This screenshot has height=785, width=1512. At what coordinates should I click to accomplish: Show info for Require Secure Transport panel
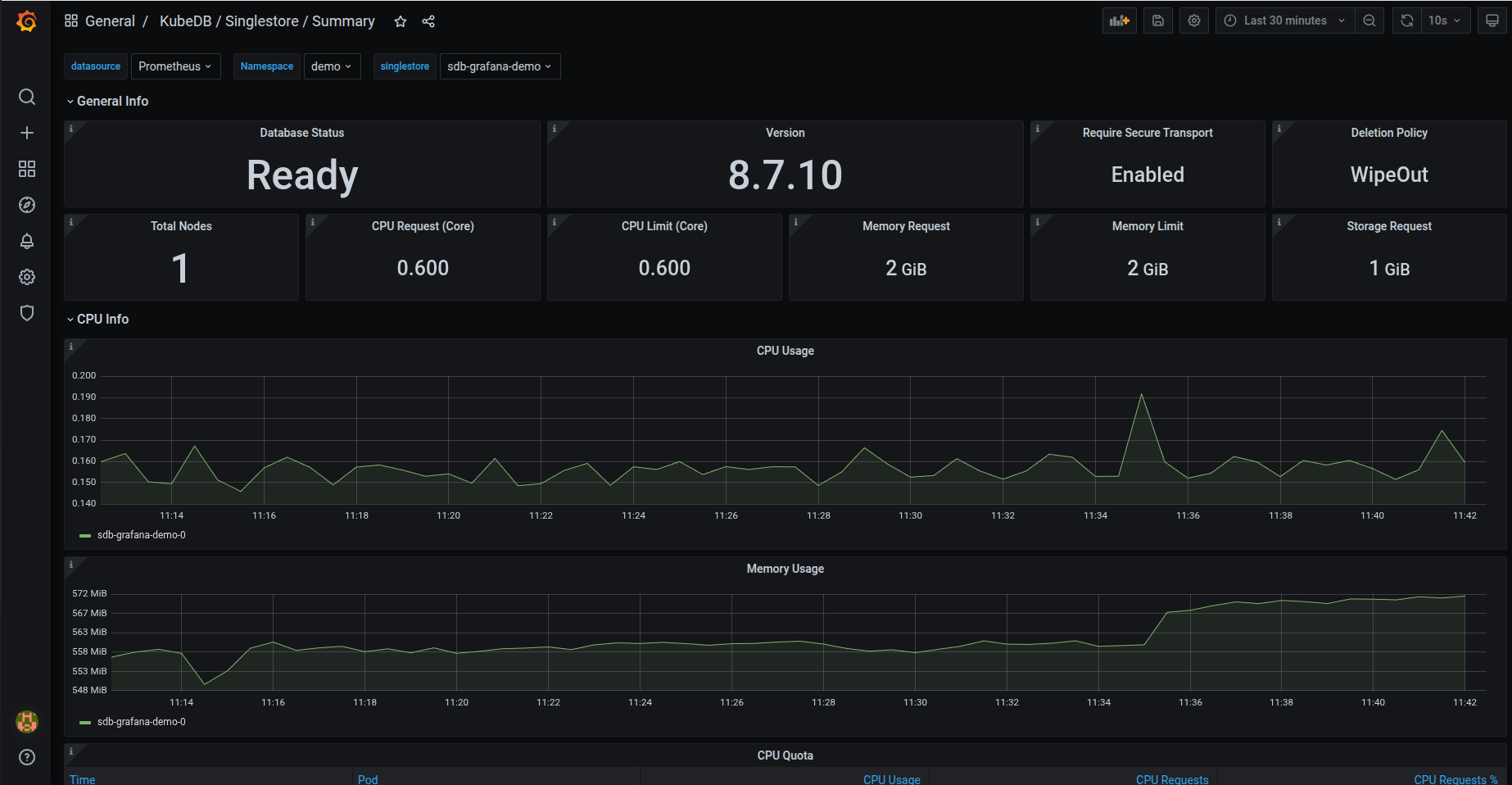(1038, 129)
